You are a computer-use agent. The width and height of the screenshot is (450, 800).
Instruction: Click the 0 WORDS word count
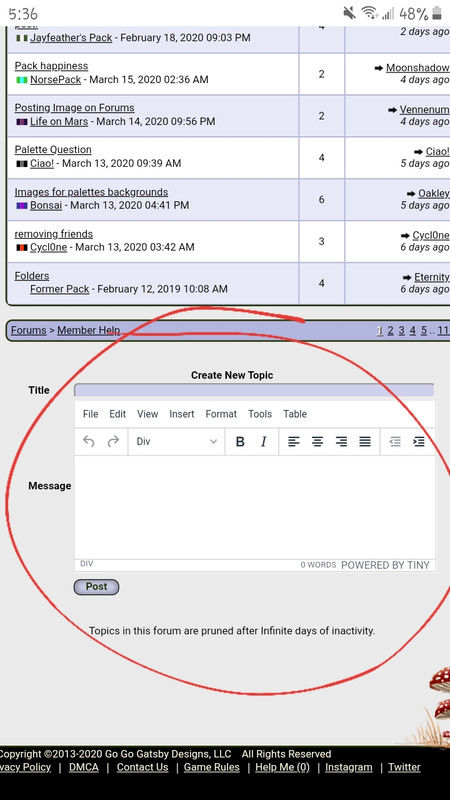pyautogui.click(x=318, y=565)
